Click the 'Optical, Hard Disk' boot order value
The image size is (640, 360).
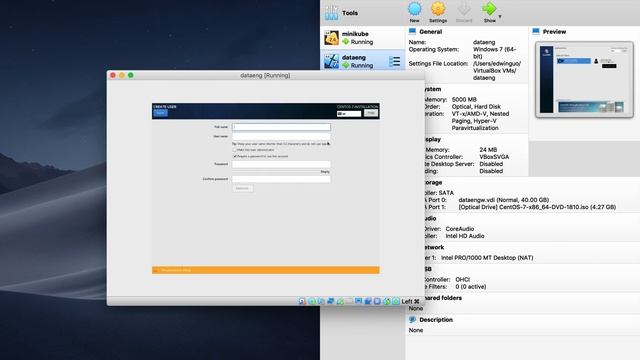[x=476, y=107]
